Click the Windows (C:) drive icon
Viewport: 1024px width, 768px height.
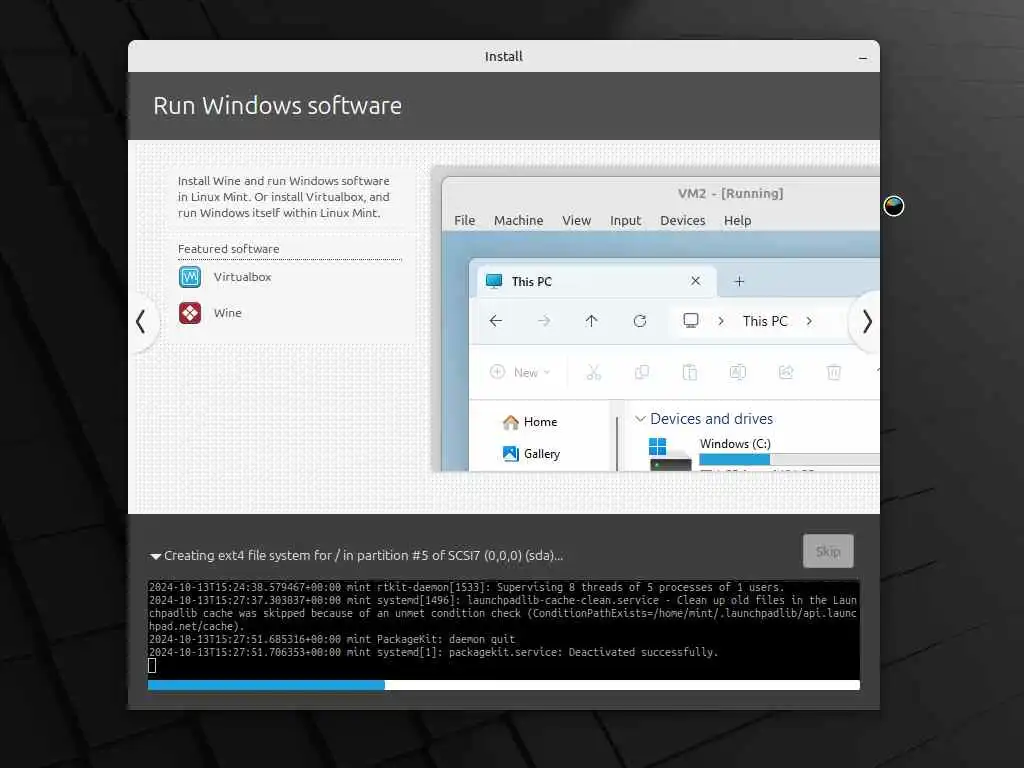pos(669,454)
